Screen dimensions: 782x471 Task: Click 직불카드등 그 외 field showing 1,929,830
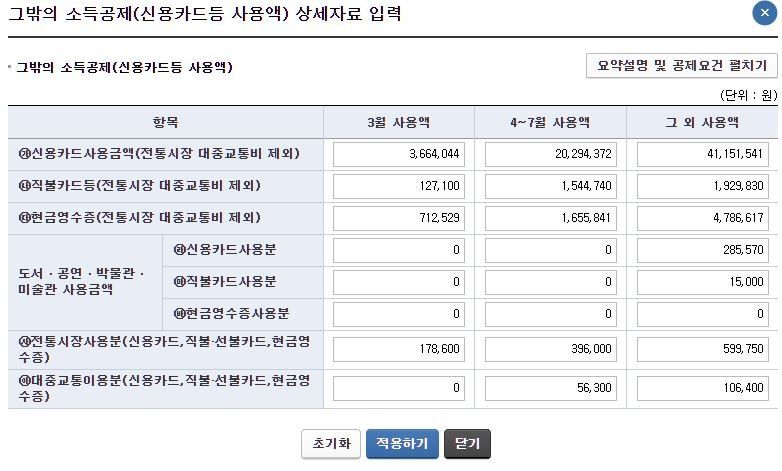point(703,186)
